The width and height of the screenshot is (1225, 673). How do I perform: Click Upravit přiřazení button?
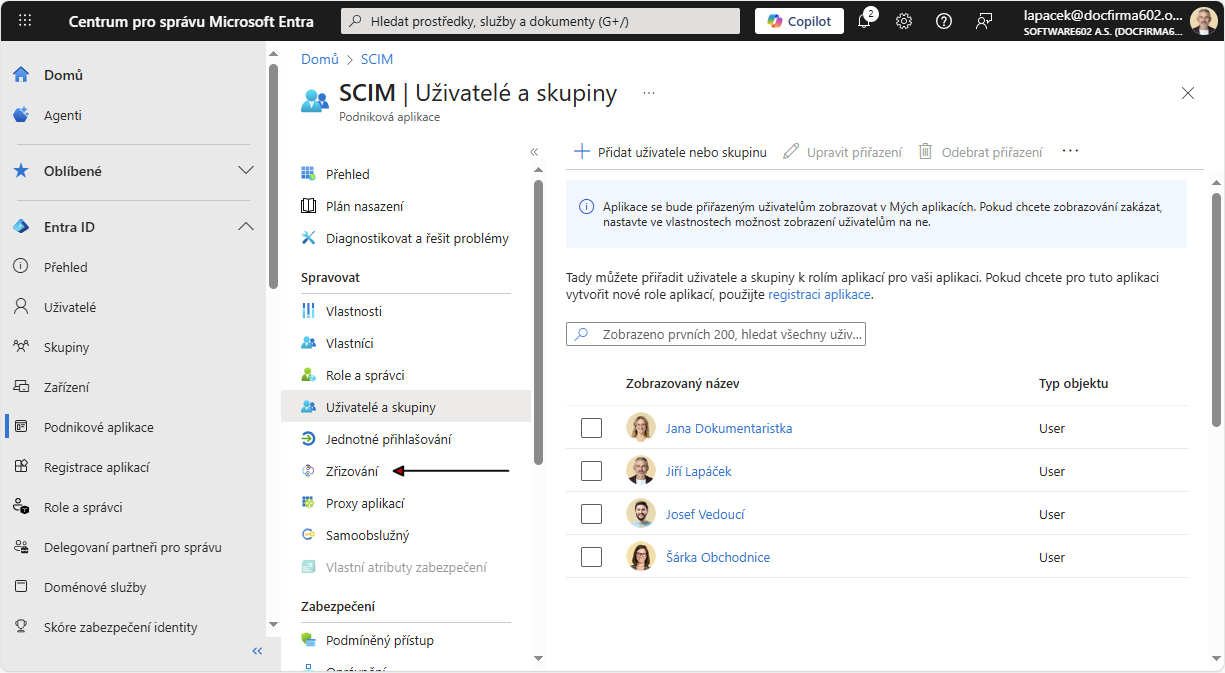pos(843,152)
